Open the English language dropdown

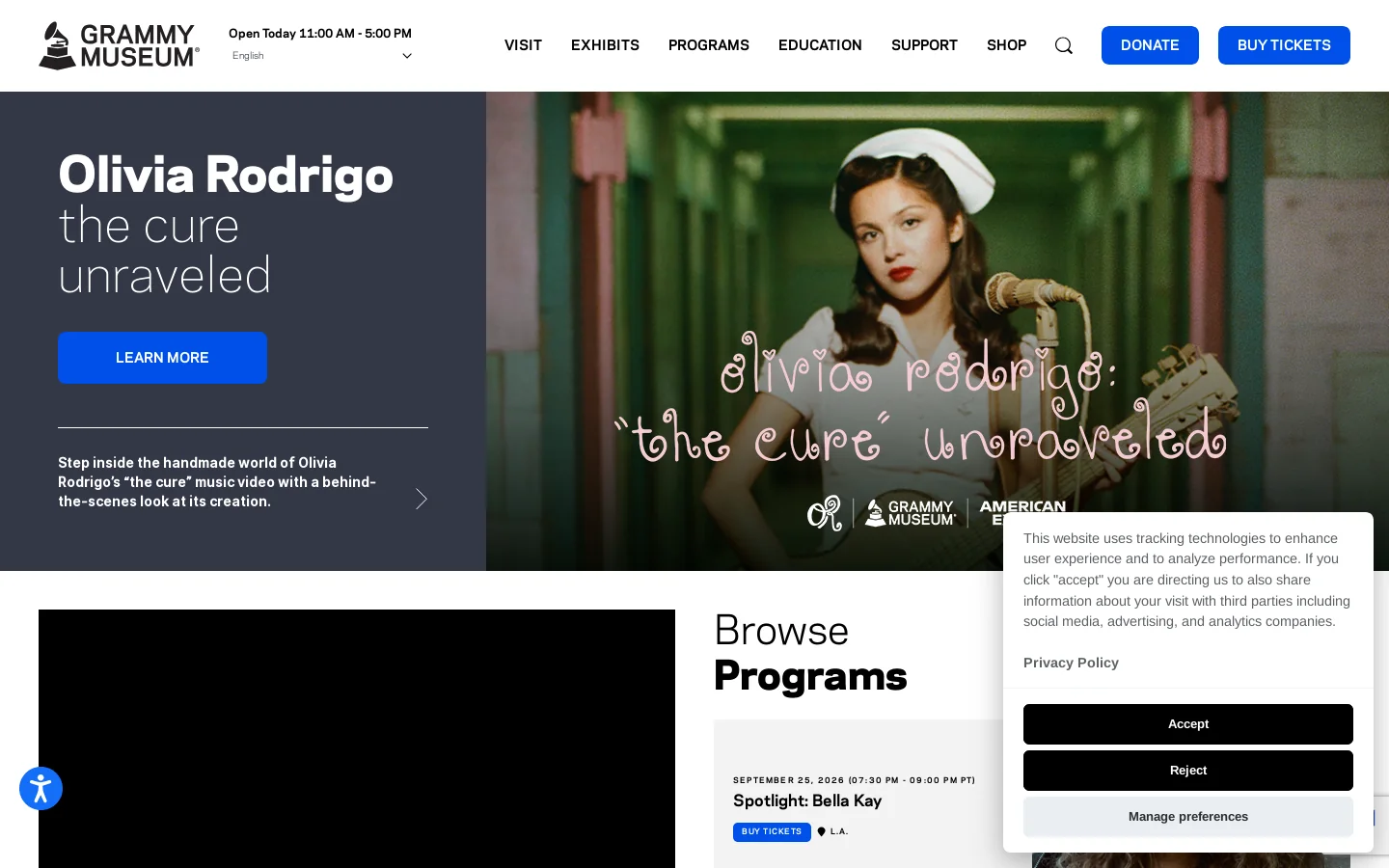coord(321,56)
